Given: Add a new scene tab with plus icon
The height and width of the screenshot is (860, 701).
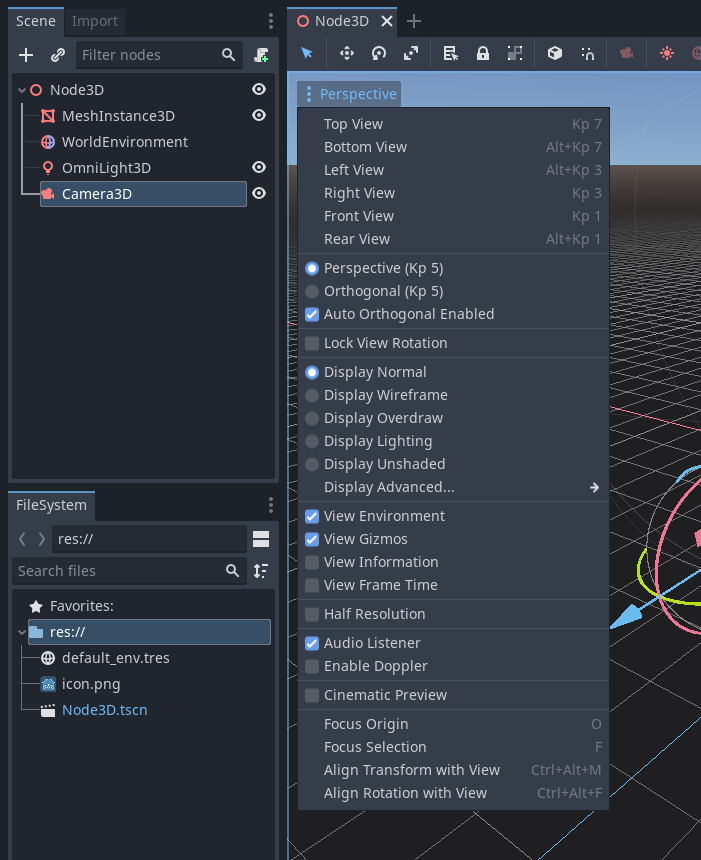Looking at the screenshot, I should coord(414,21).
